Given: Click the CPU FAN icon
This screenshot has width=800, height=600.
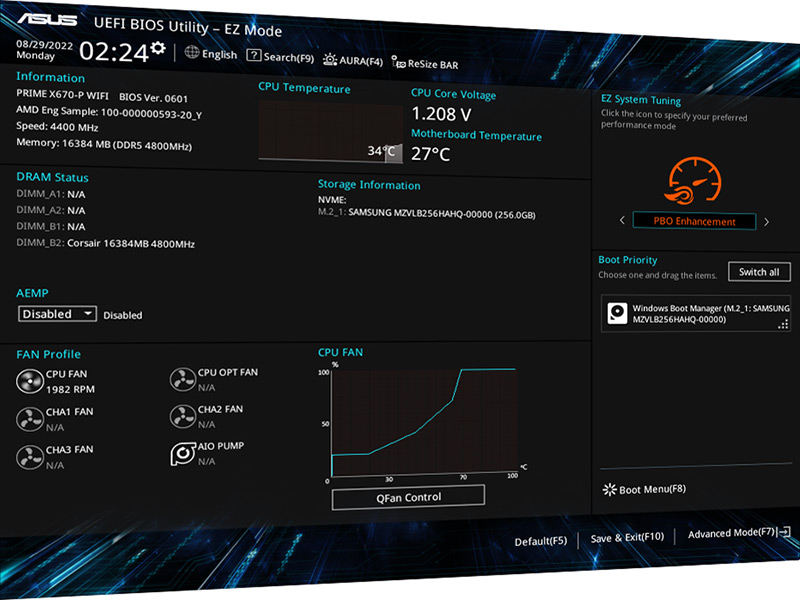Looking at the screenshot, I should point(30,382).
